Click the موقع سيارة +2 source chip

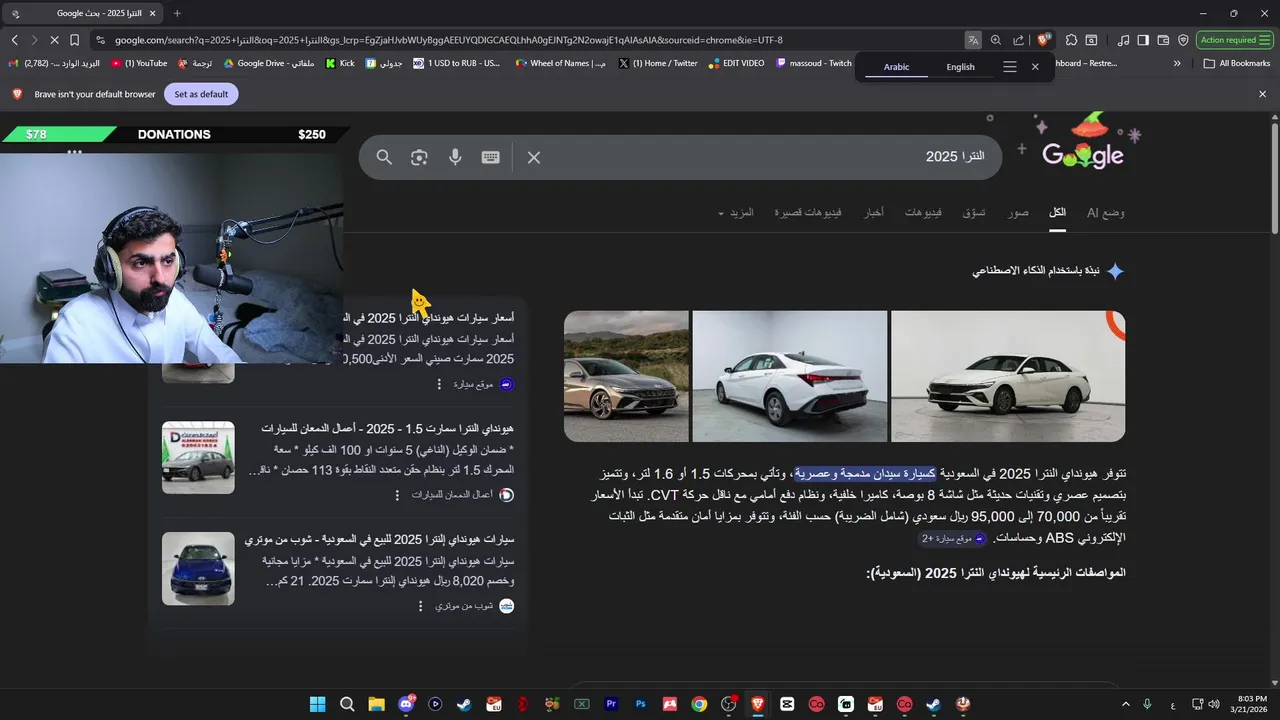click(953, 538)
